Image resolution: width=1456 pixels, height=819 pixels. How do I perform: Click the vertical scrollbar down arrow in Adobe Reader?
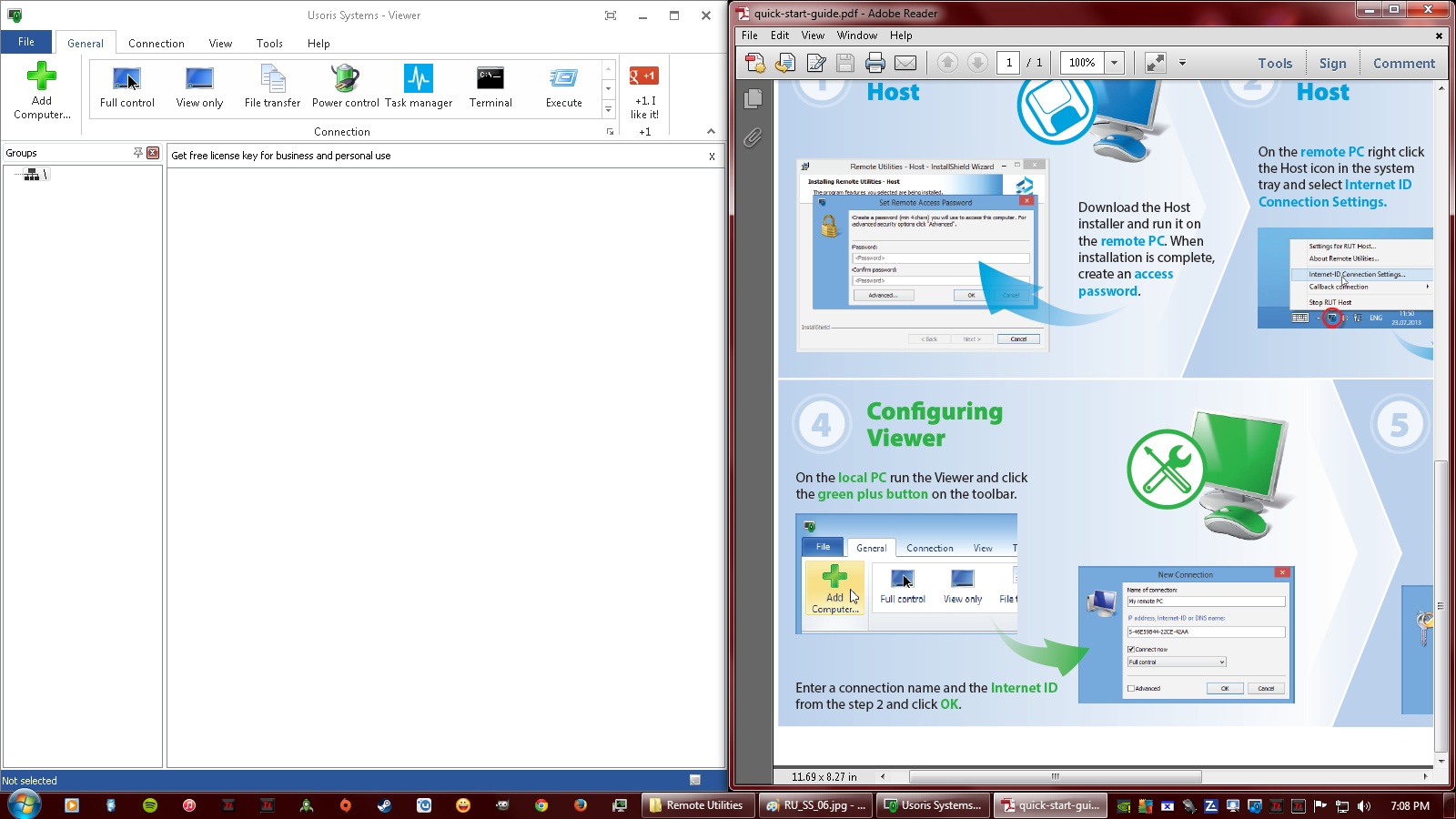pos(1440,760)
